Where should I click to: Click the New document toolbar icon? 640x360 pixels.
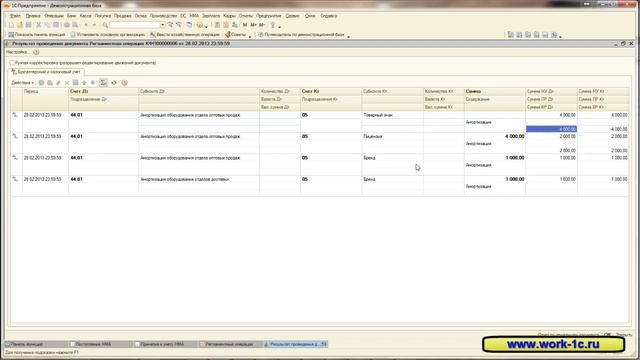click(11, 25)
